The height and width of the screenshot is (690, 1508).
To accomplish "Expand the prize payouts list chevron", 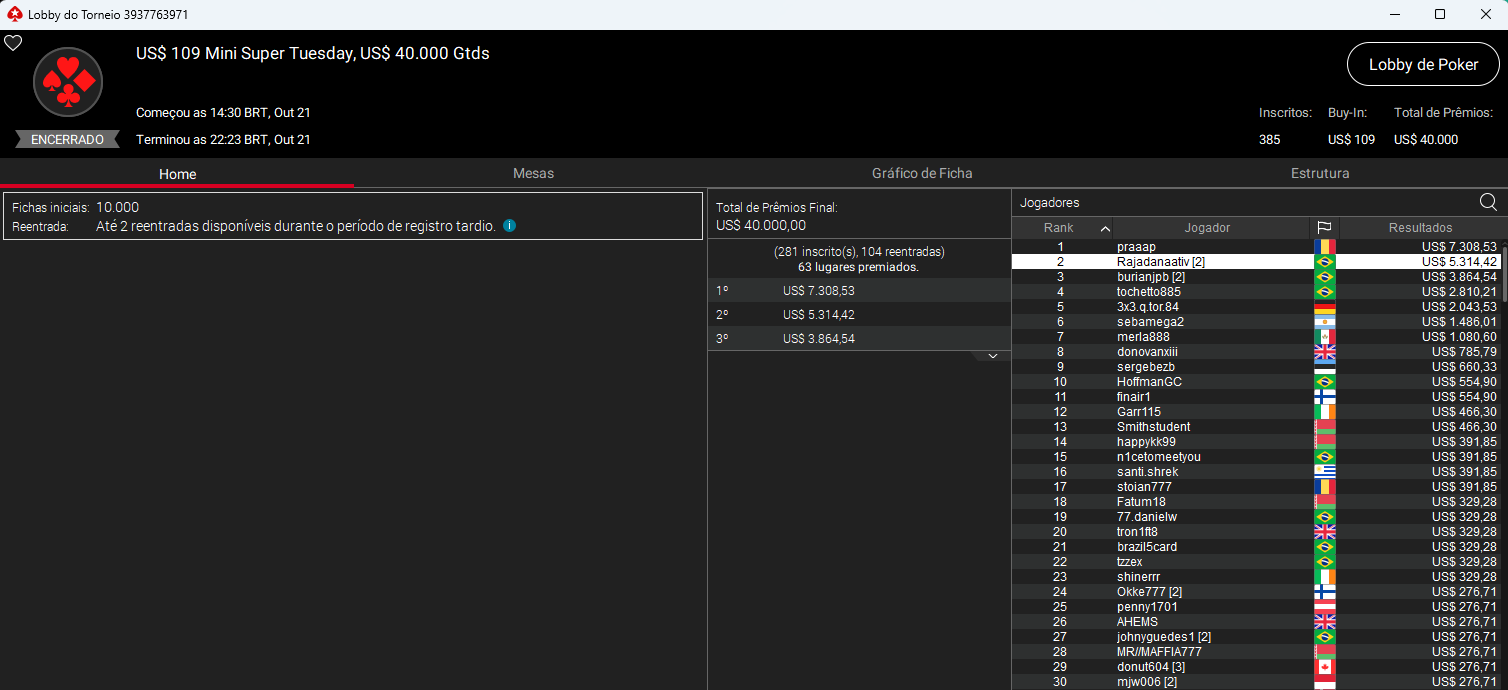I will (992, 356).
